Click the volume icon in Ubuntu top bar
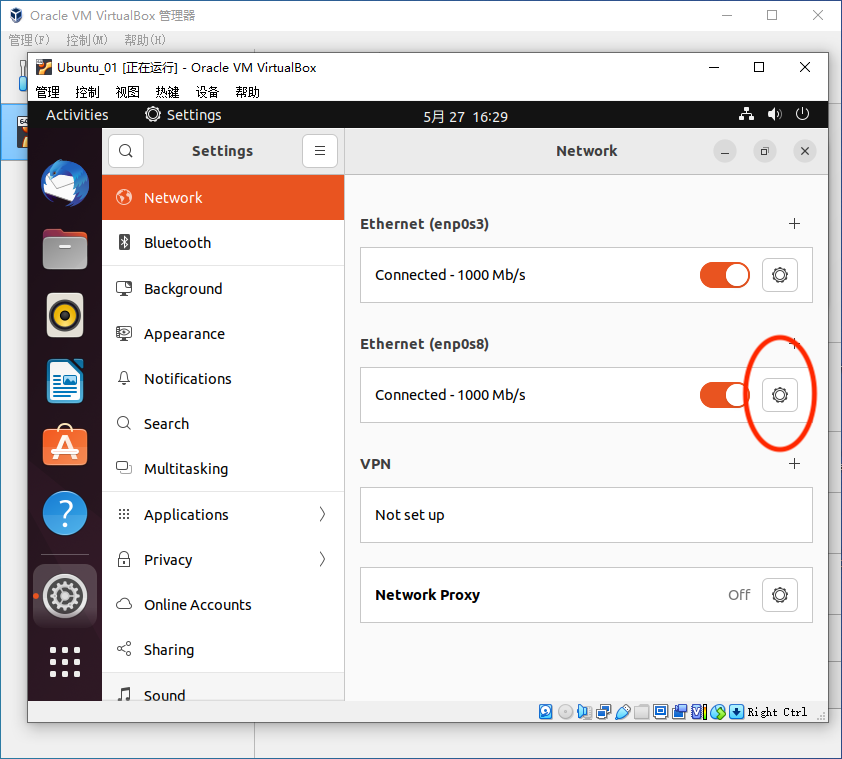Screen dimensions: 842x759 coord(774,114)
